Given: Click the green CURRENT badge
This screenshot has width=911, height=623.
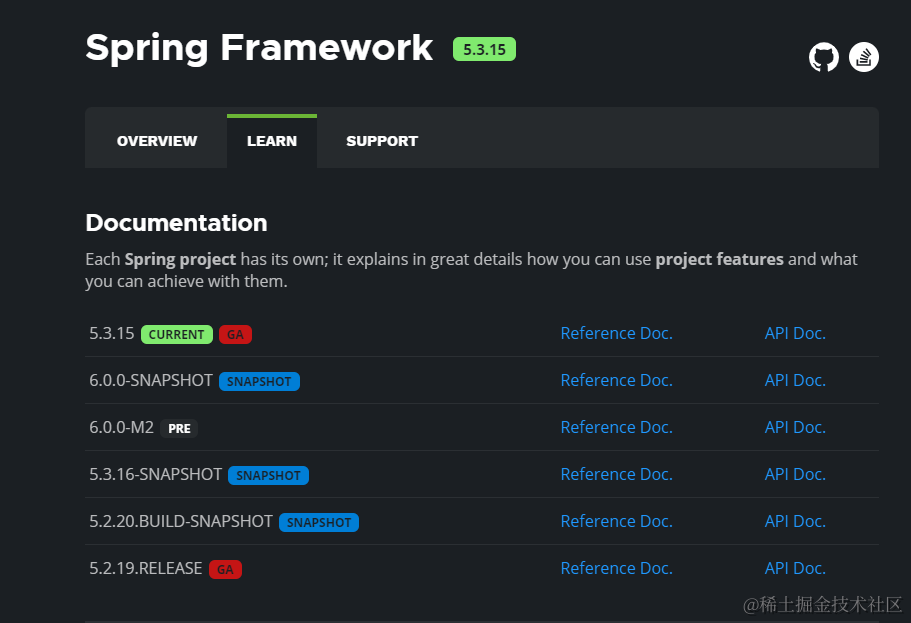Looking at the screenshot, I should pos(177,334).
